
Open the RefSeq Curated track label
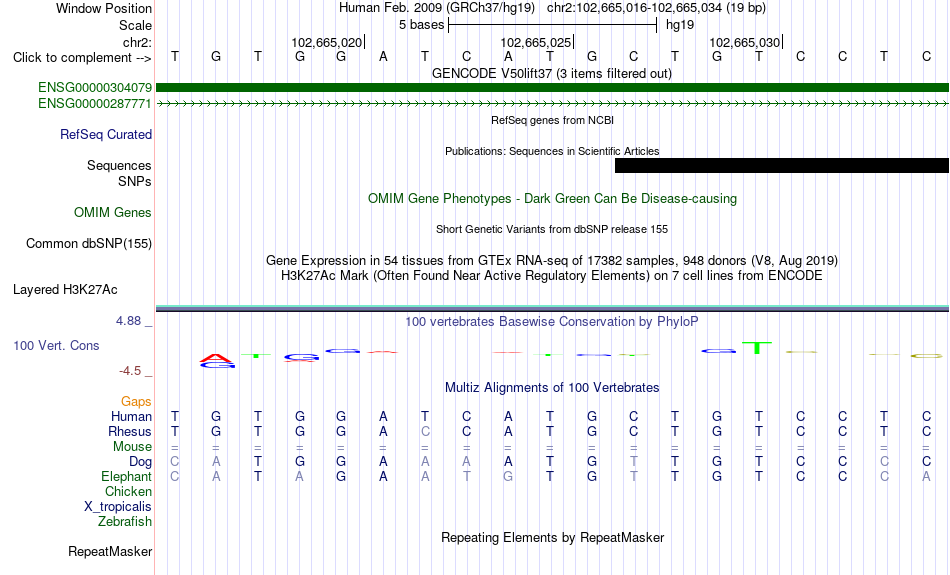tap(106, 135)
